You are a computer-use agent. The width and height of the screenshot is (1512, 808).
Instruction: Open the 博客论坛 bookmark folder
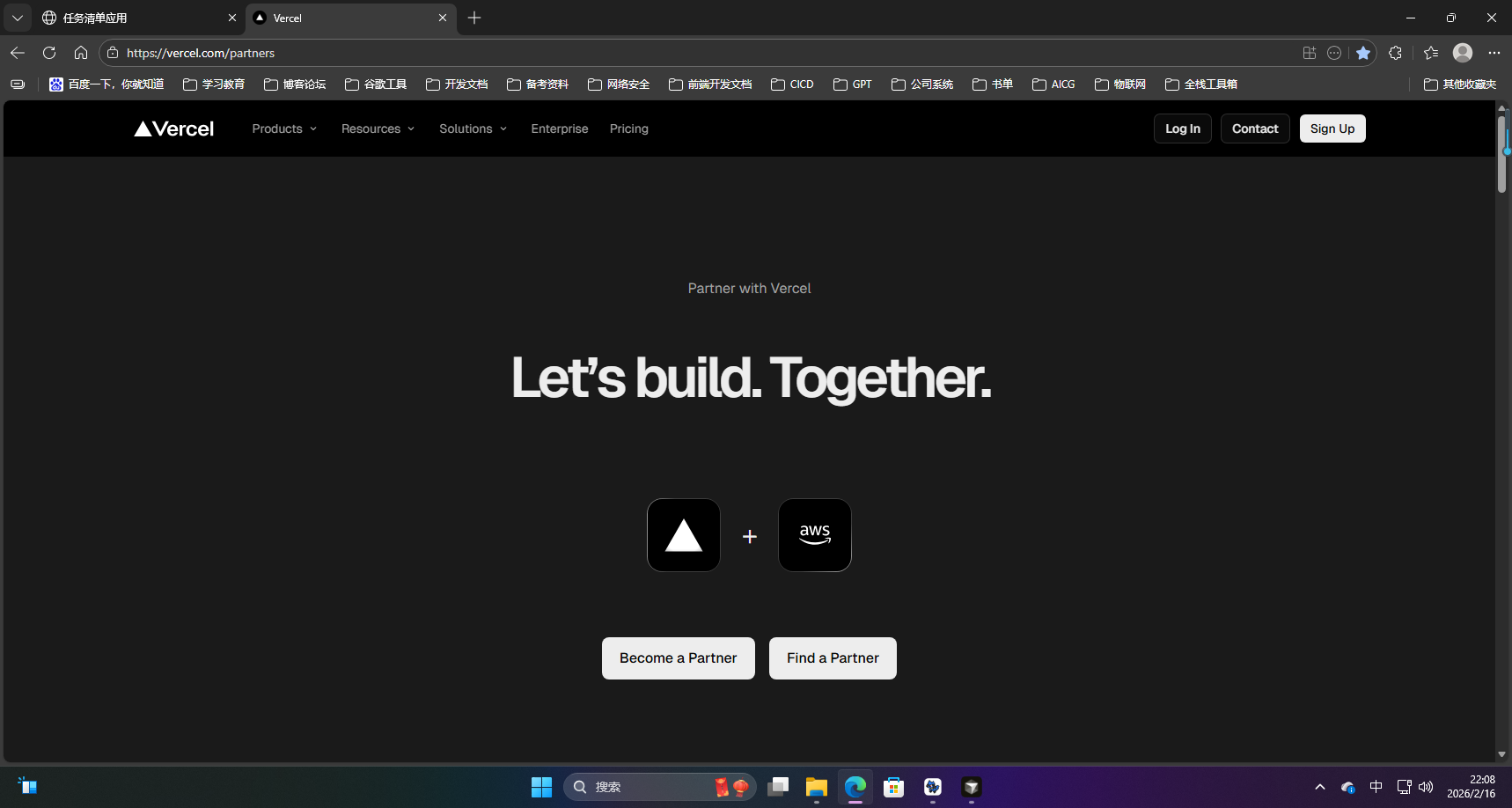(295, 84)
